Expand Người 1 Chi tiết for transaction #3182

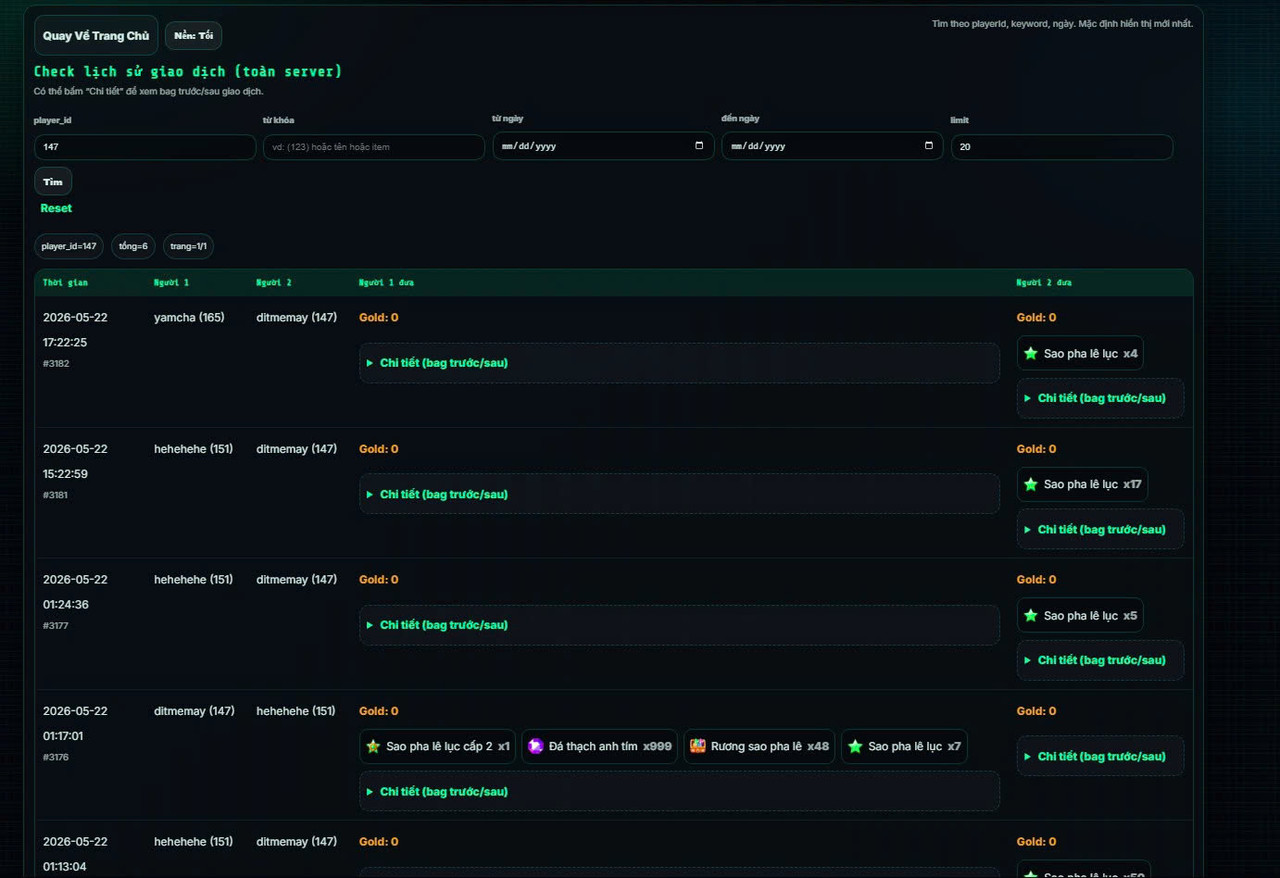click(x=679, y=363)
